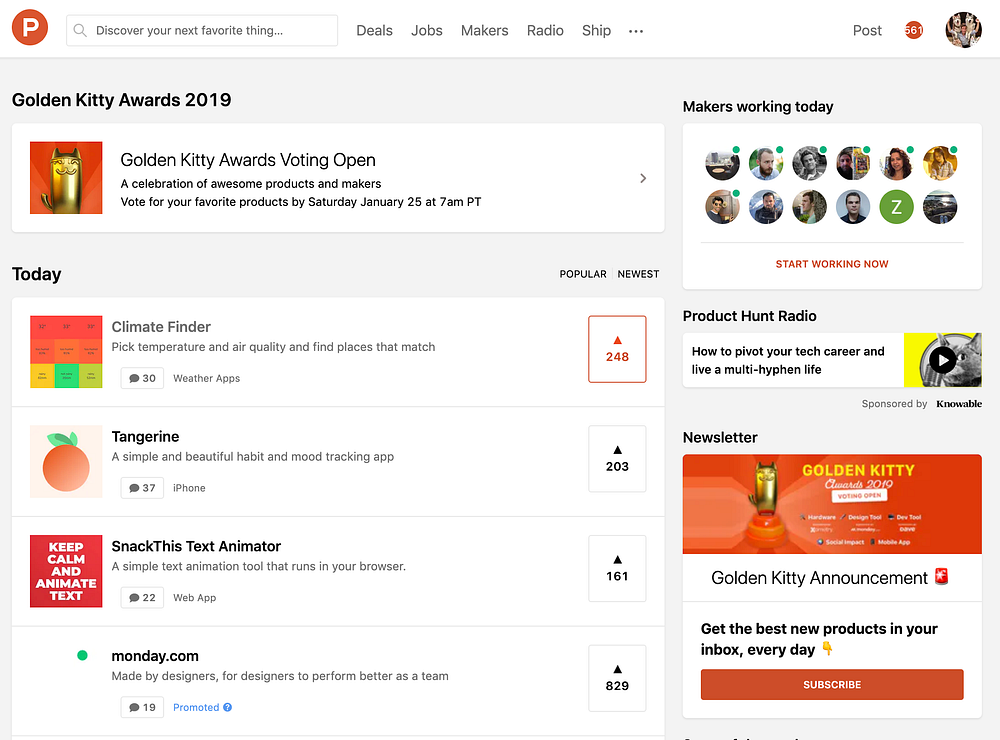Open the 561 notifications badge
The width and height of the screenshot is (1000, 740).
pyautogui.click(x=913, y=30)
